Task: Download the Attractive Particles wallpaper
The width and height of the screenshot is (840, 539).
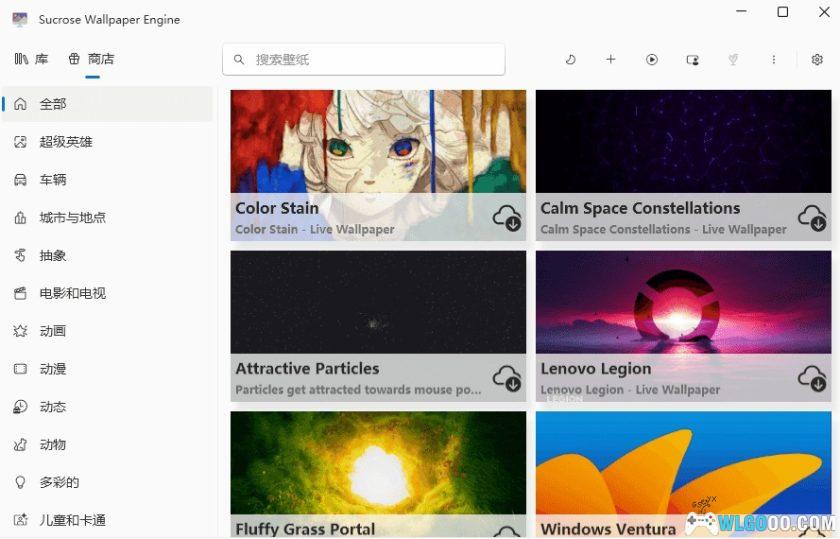Action: click(507, 378)
